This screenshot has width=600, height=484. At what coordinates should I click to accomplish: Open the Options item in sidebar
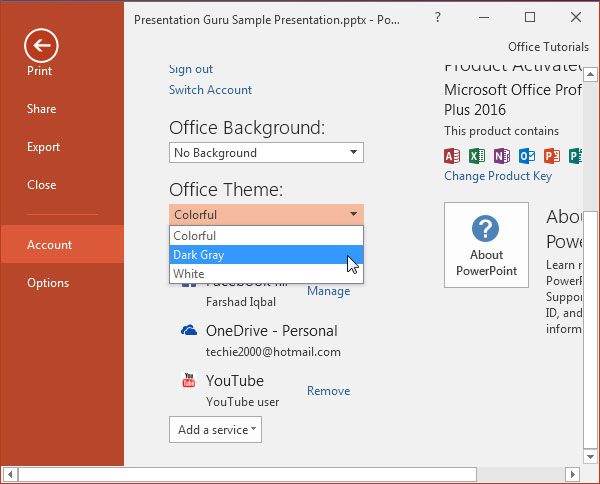coord(48,283)
